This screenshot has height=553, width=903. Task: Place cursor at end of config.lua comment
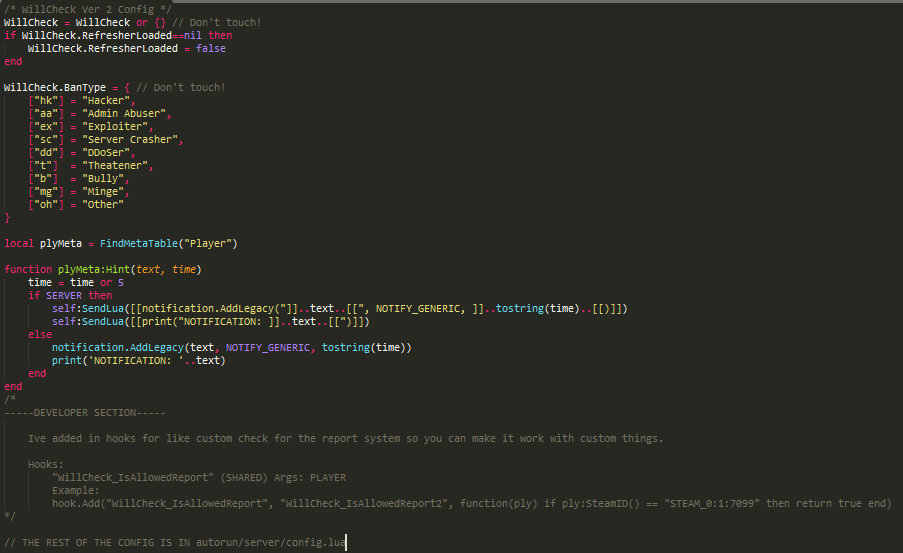[x=346, y=542]
